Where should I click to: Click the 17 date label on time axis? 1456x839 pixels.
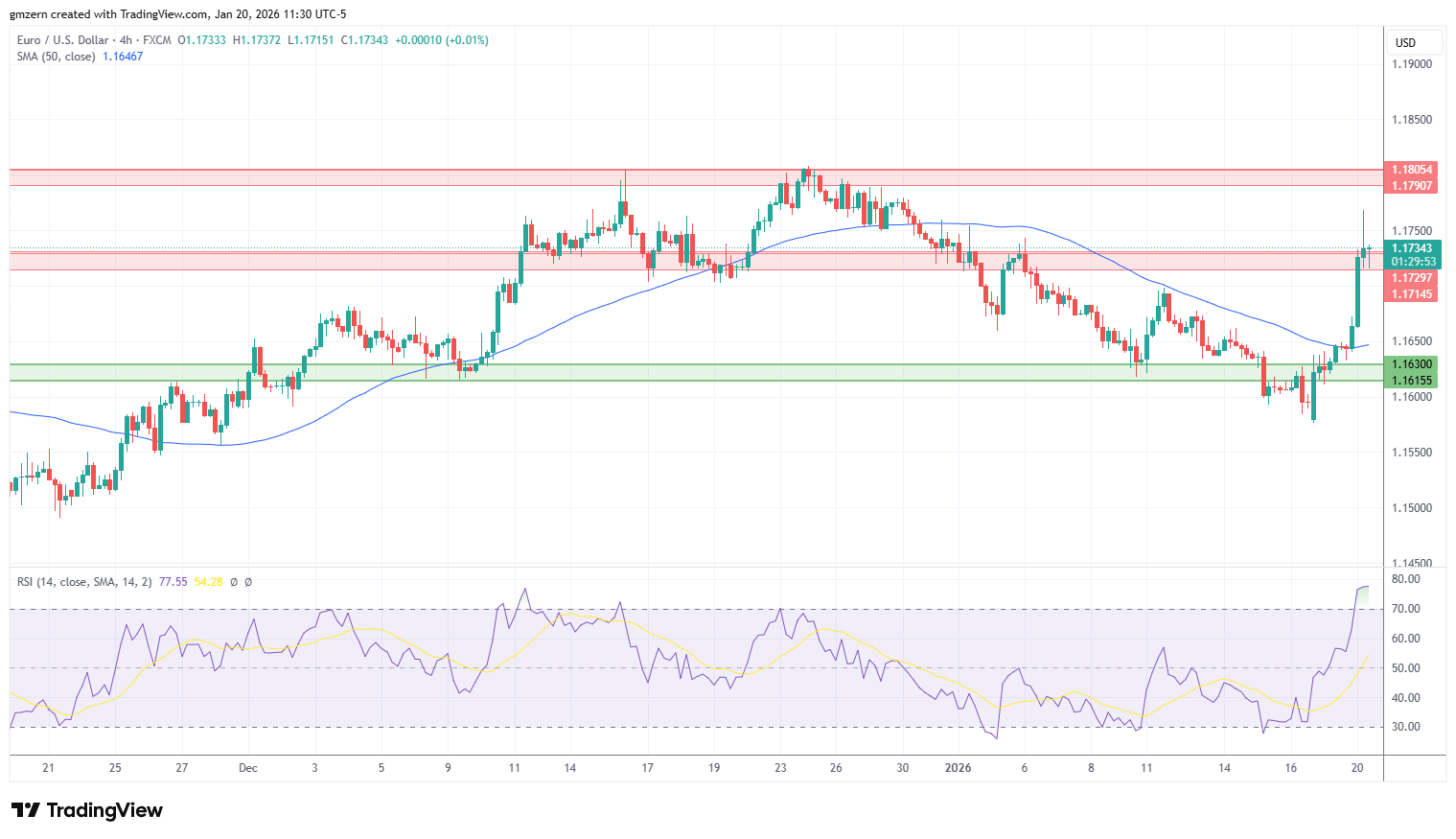pos(648,768)
